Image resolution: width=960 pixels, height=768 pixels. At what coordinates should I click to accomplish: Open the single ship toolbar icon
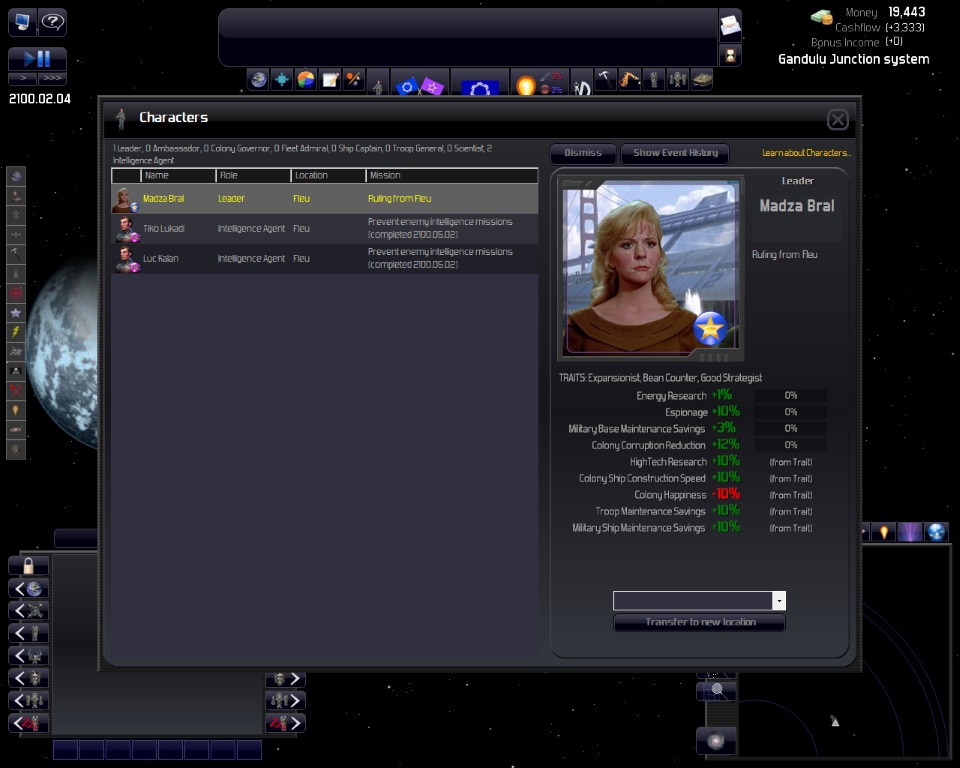[x=654, y=80]
